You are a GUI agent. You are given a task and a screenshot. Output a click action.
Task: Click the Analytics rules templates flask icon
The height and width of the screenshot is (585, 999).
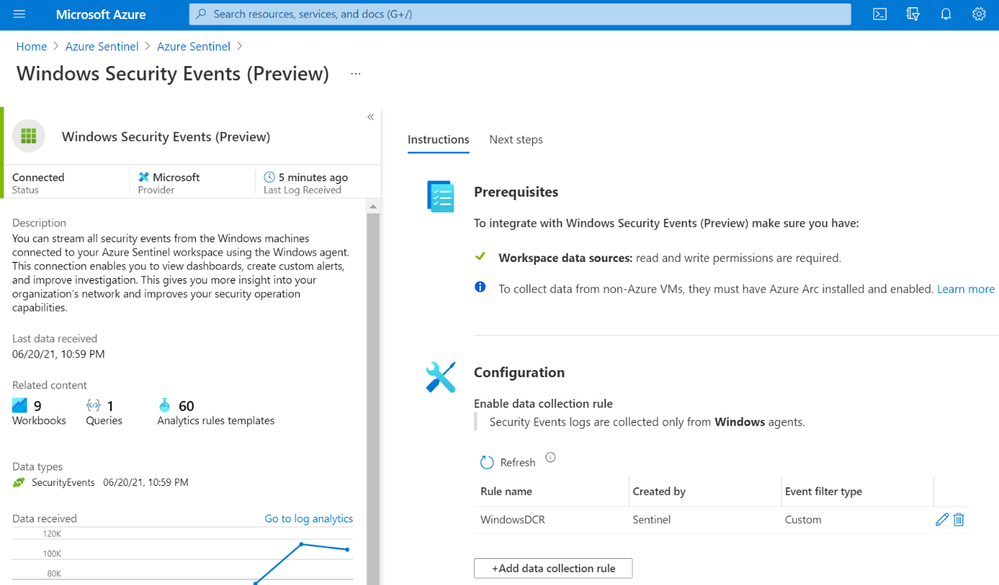pyautogui.click(x=164, y=405)
